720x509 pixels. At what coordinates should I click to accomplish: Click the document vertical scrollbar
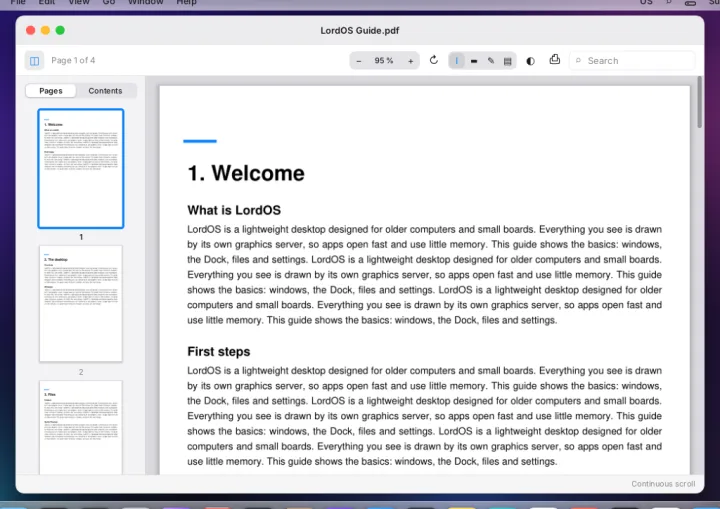[x=699, y=102]
